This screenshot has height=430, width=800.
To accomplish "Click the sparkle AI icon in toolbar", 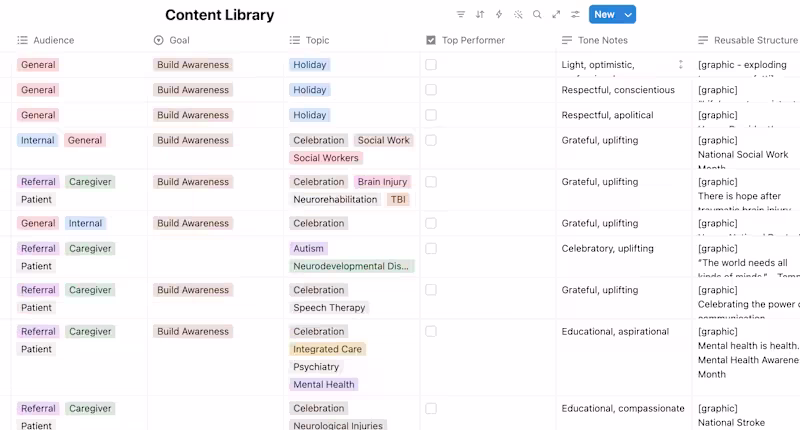I will pos(518,14).
